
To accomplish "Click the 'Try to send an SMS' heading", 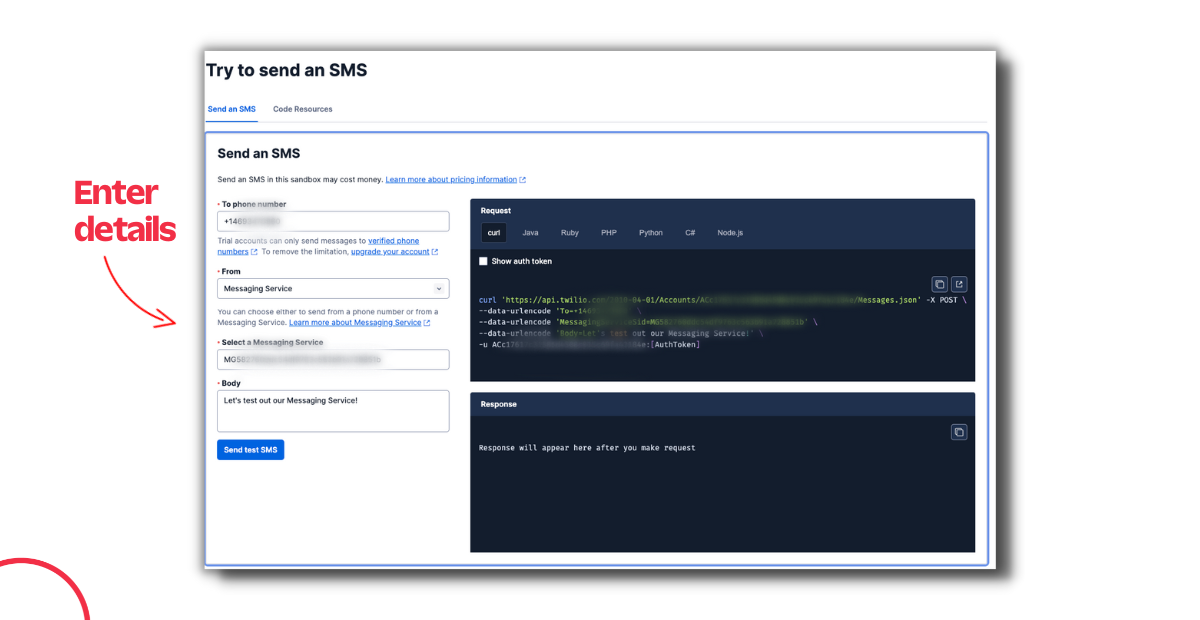I will (x=287, y=70).
